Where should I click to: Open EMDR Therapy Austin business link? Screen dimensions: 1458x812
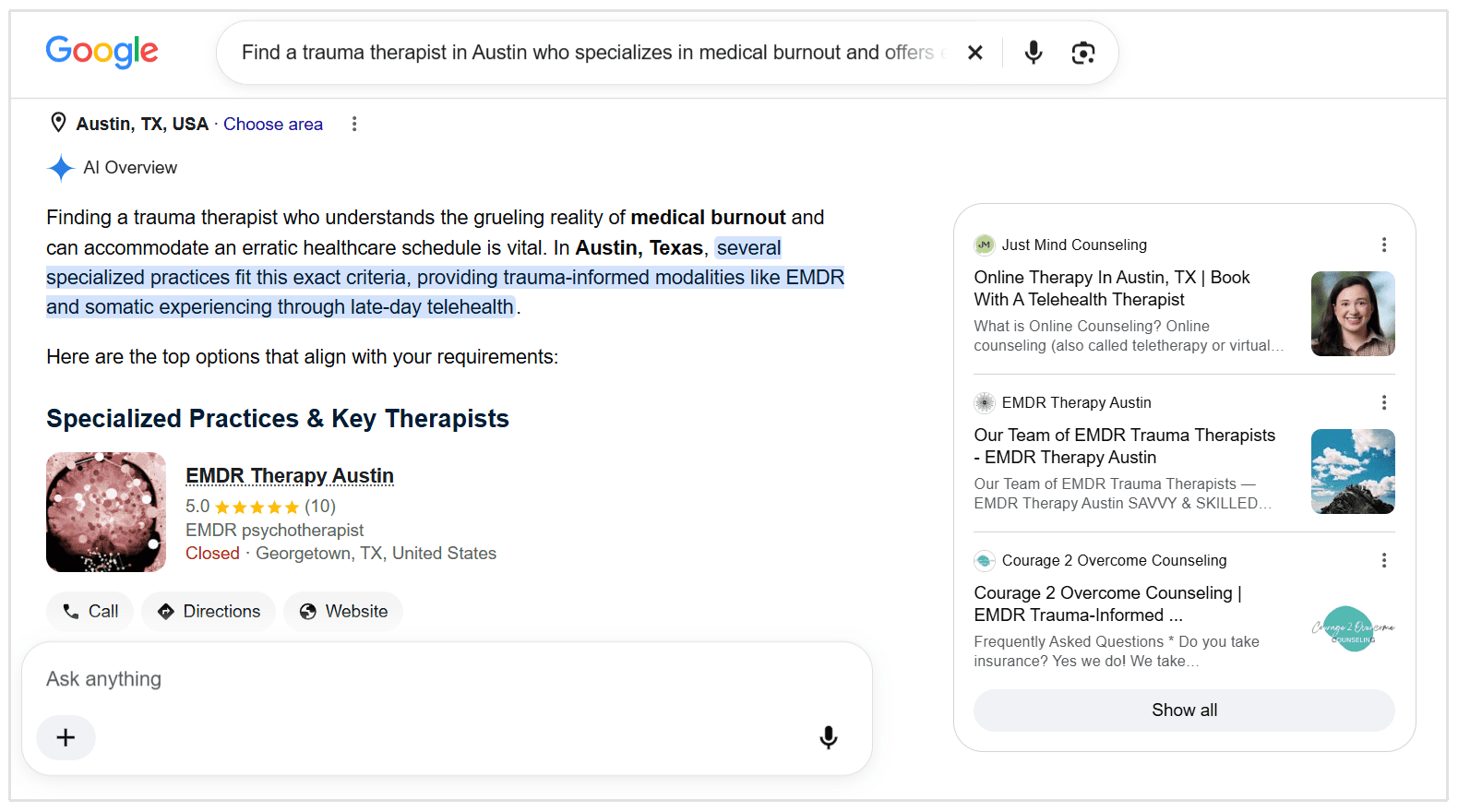[x=290, y=475]
